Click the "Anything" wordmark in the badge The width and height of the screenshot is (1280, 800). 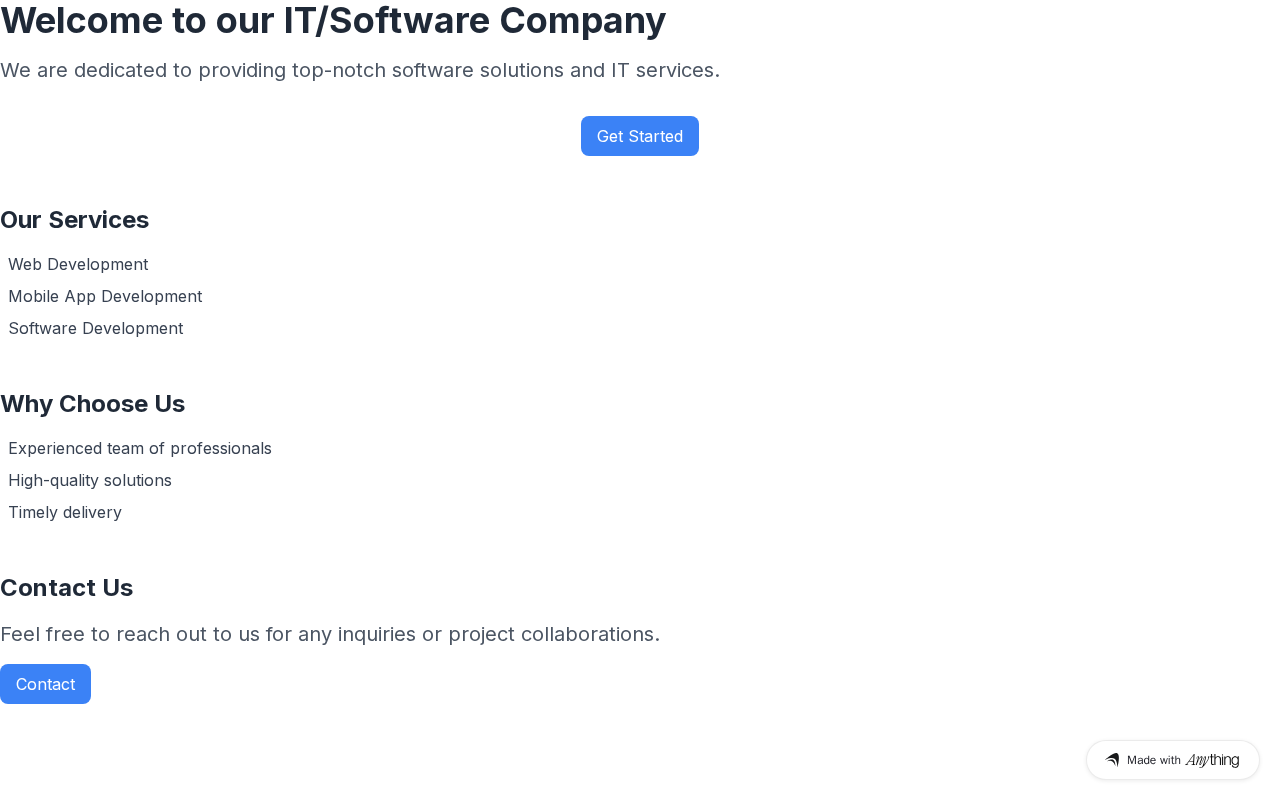pos(1212,760)
